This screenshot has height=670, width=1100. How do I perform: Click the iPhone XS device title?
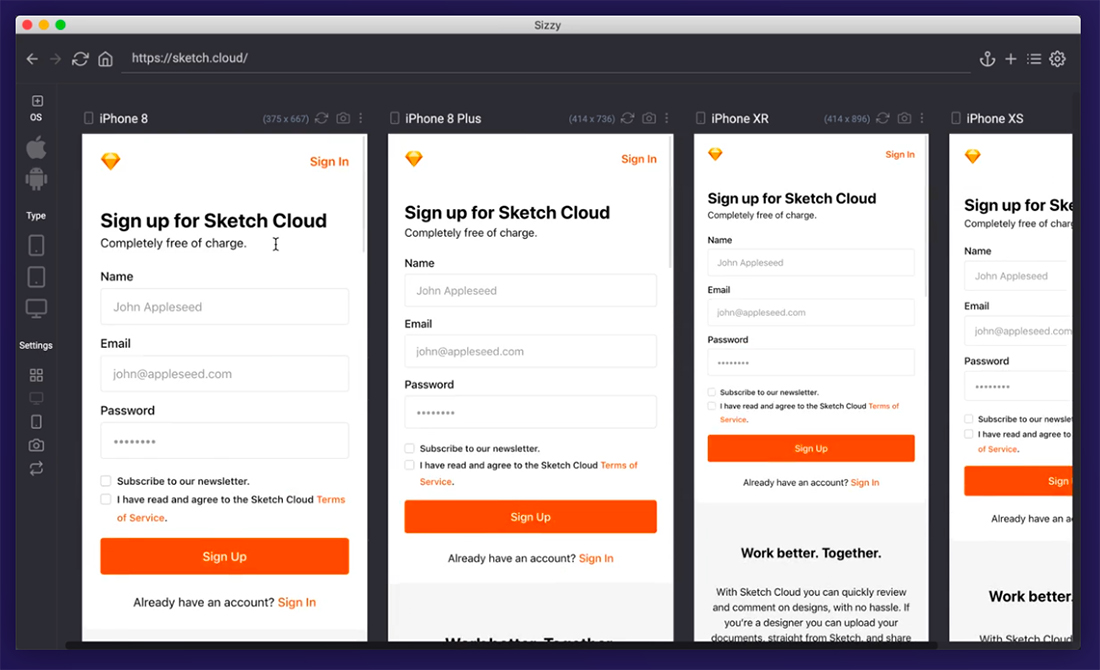tap(995, 119)
